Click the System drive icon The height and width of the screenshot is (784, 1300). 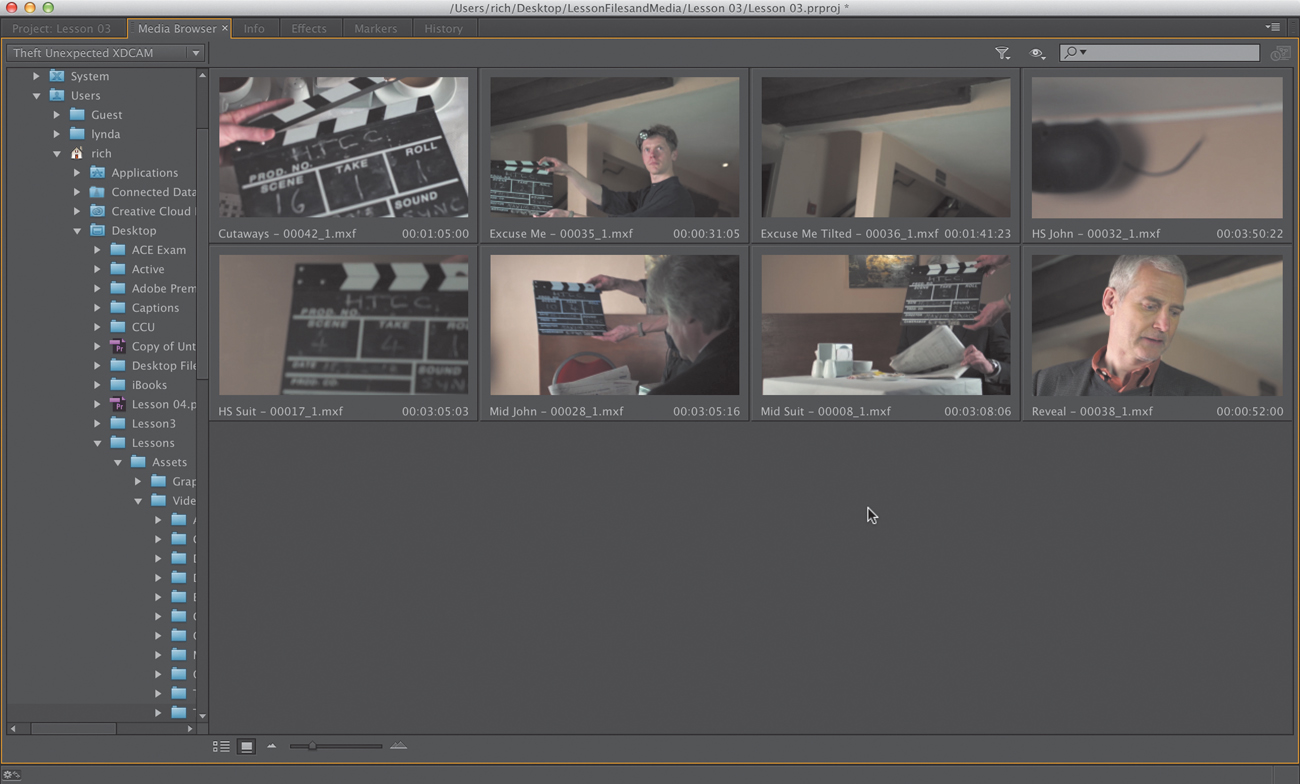pyautogui.click(x=57, y=76)
